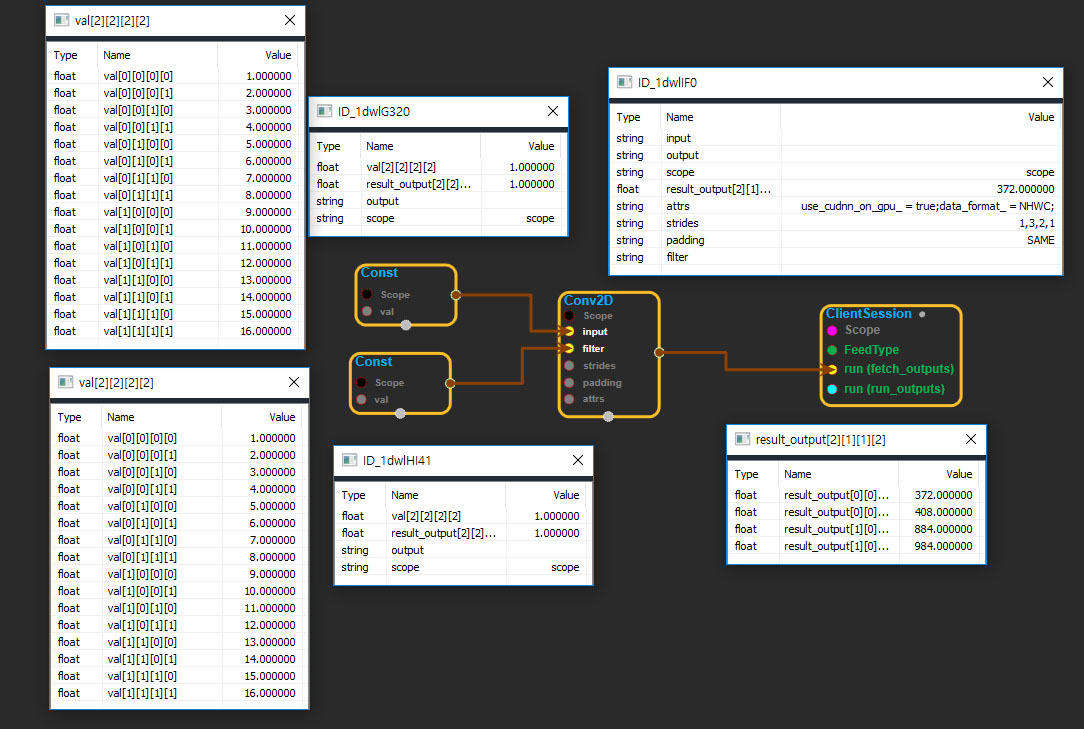Select the padding row showing SAME
This screenshot has width=1084, height=729.
(836, 240)
